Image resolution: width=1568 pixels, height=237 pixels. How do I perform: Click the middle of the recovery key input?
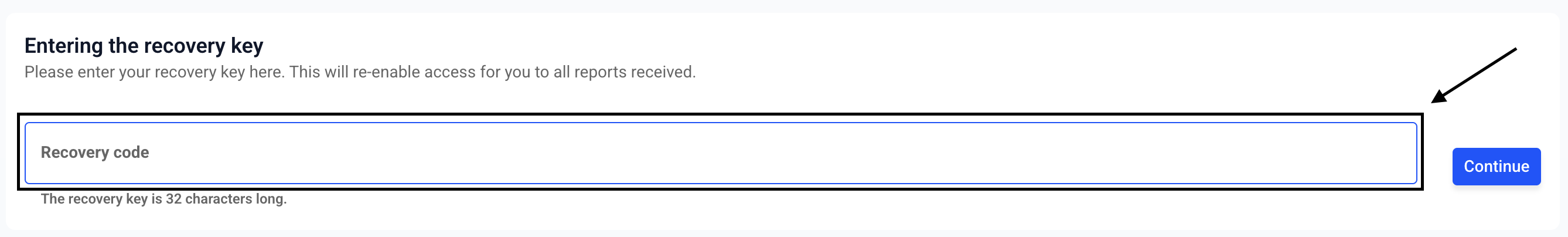click(x=720, y=153)
